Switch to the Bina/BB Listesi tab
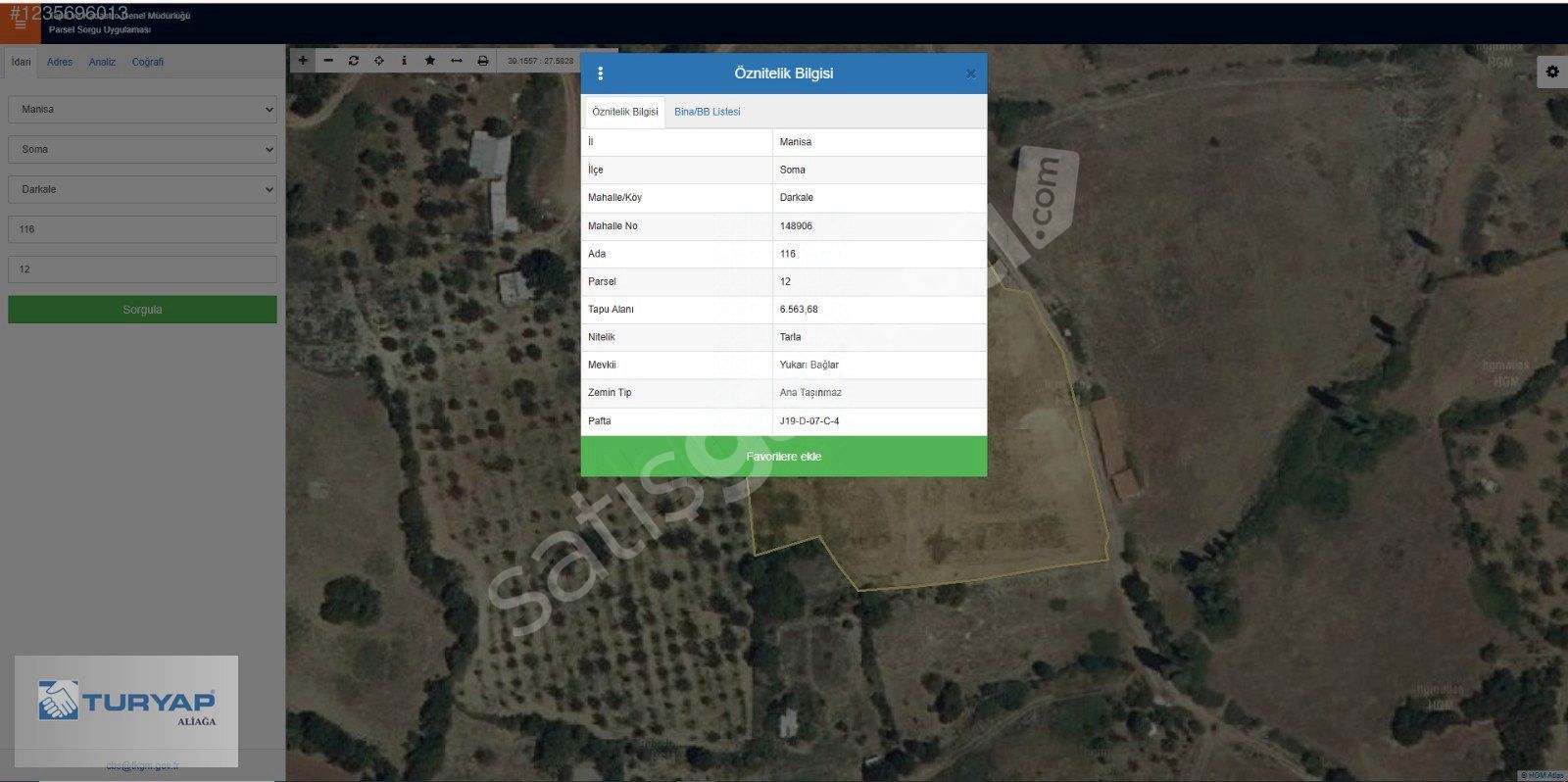 pos(707,112)
